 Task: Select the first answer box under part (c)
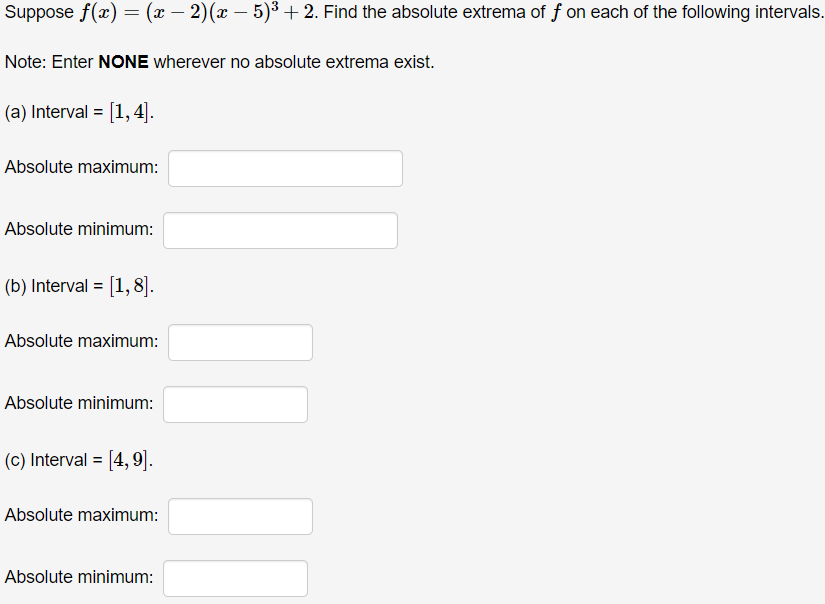[240, 516]
